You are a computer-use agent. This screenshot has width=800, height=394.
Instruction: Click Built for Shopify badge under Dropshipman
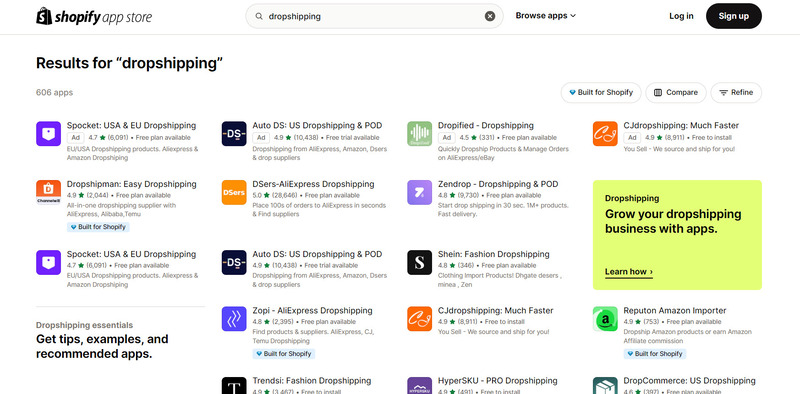(x=98, y=227)
